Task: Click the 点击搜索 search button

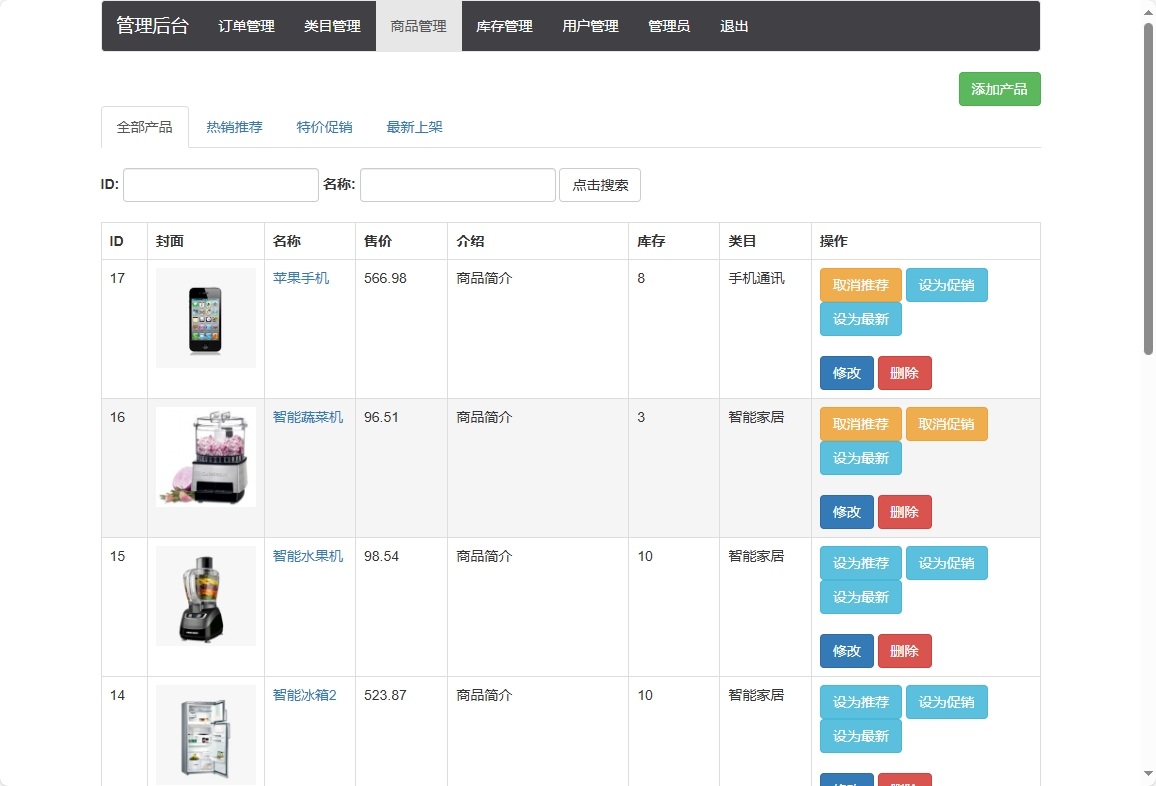Action: tap(600, 184)
